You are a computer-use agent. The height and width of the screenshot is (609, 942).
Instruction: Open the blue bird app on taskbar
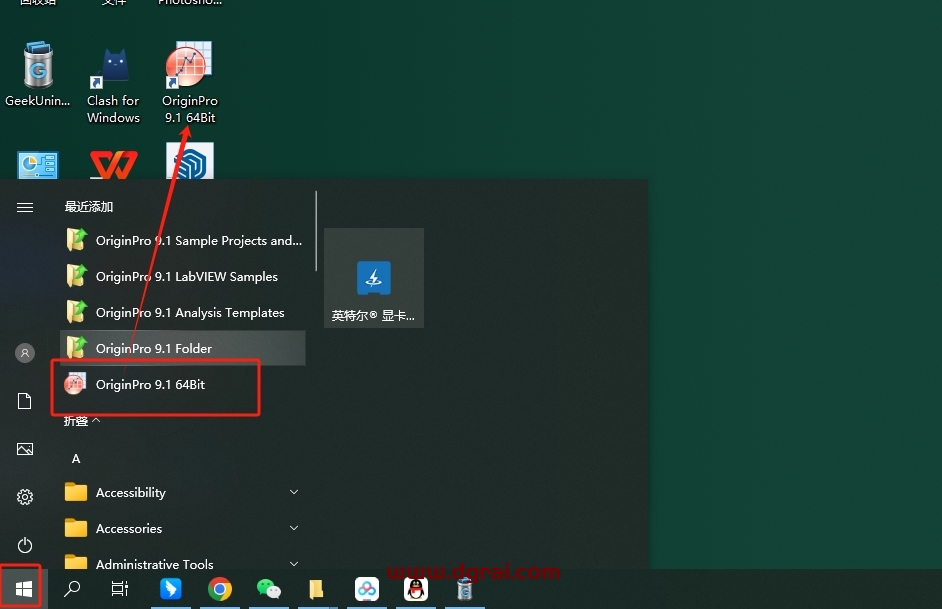pos(171,589)
